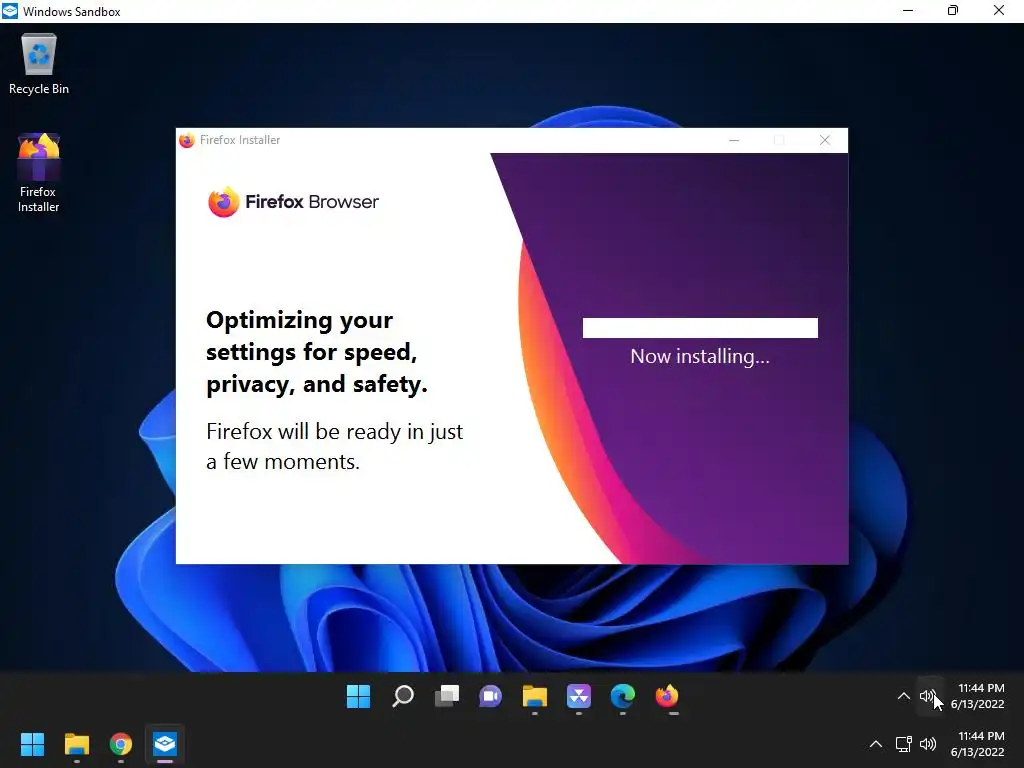Viewport: 1024px width, 768px height.
Task: Click the installation progress bar
Action: [700, 328]
